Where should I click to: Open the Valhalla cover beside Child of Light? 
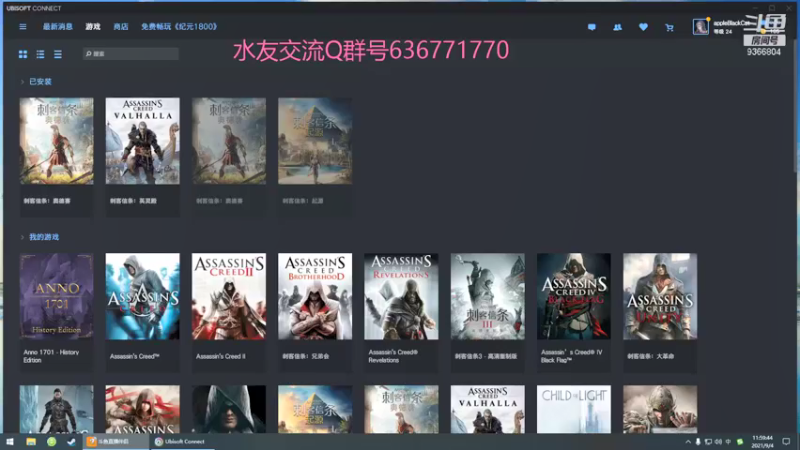tap(487, 409)
